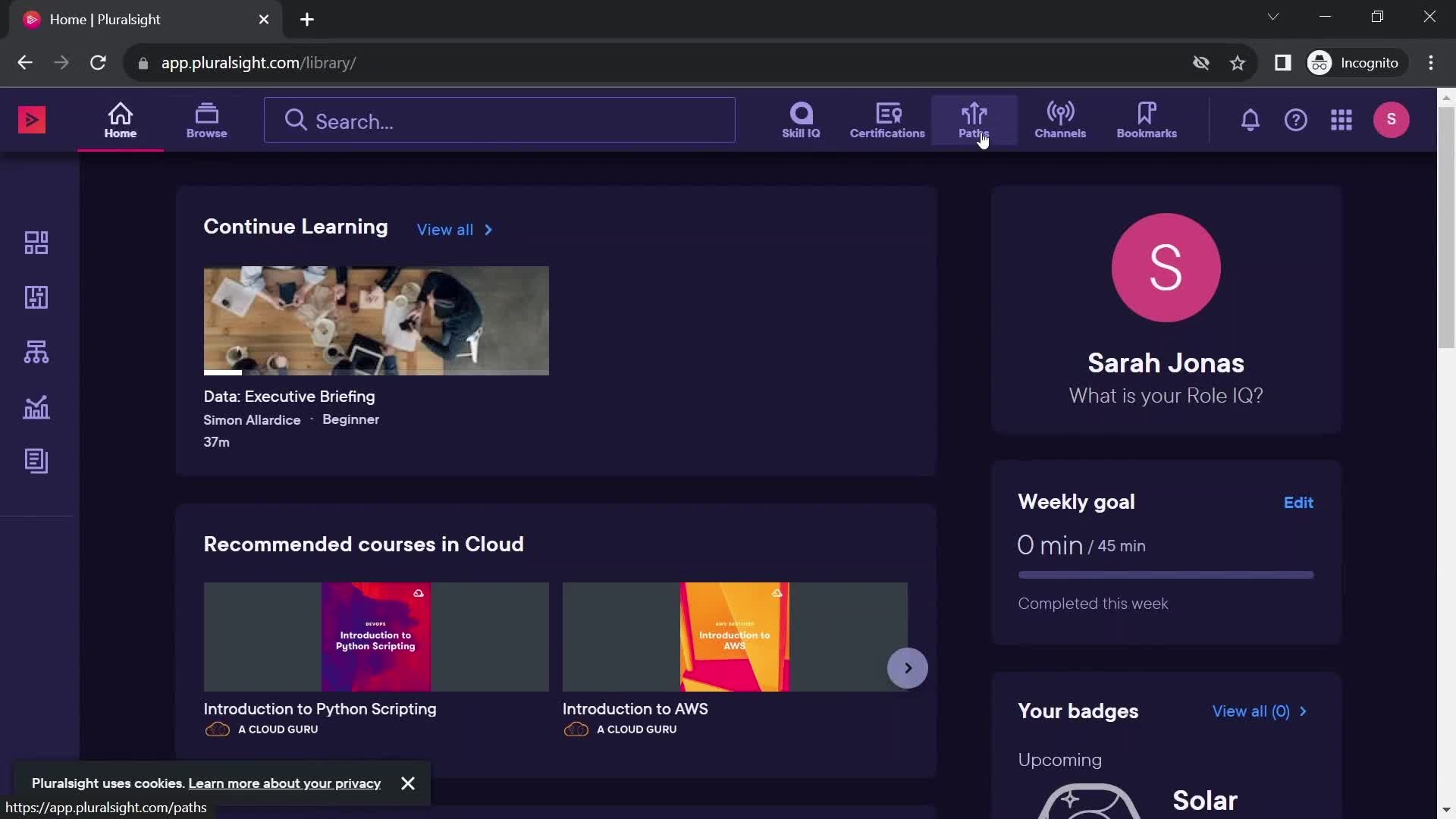The image size is (1456, 819).
Task: Click A Cloud Guru icon under Python Scripting
Action: pyautogui.click(x=218, y=730)
